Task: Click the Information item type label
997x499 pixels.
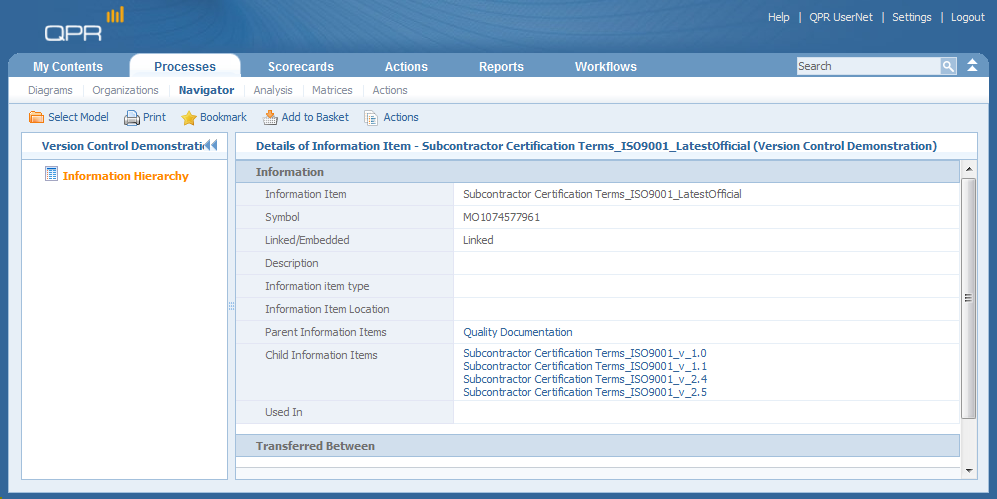Action: 317,286
